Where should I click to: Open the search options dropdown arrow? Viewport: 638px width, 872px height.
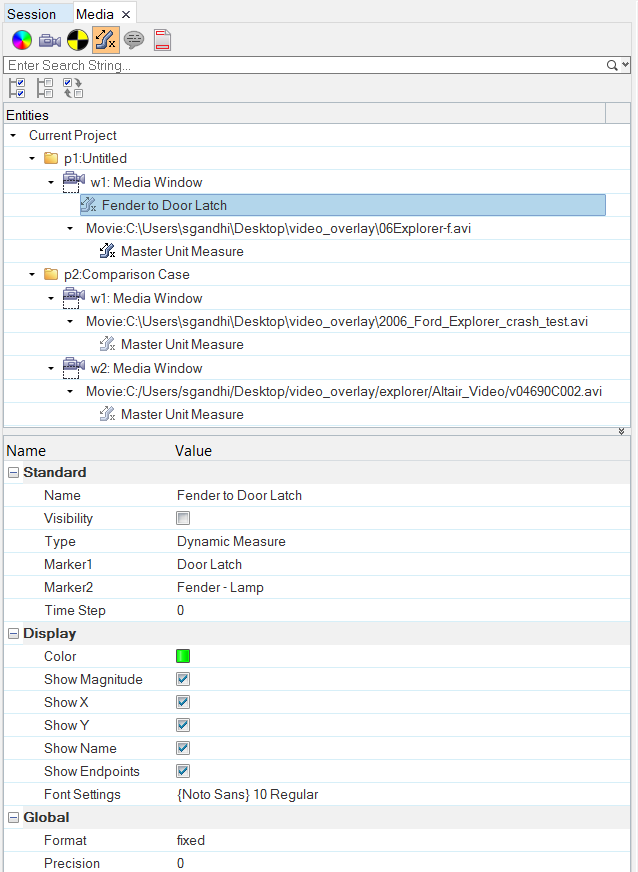[x=626, y=66]
